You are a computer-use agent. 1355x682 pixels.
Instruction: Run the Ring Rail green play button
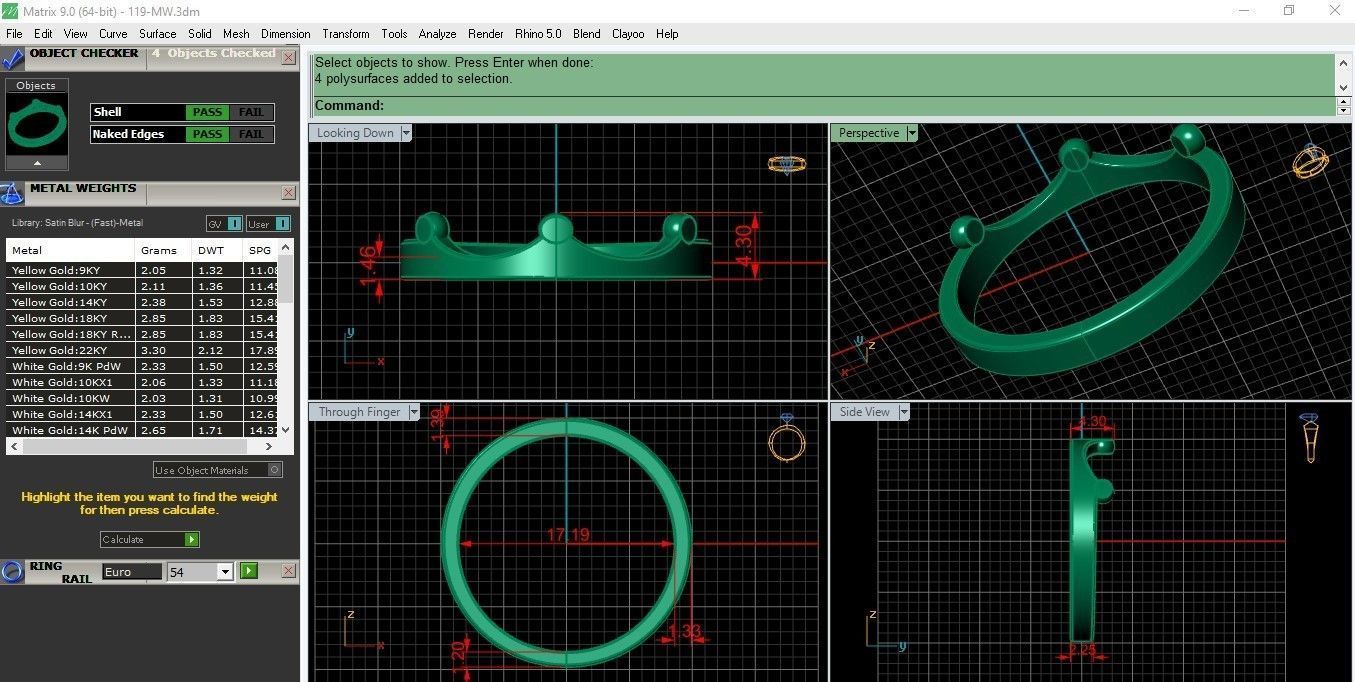tap(249, 571)
